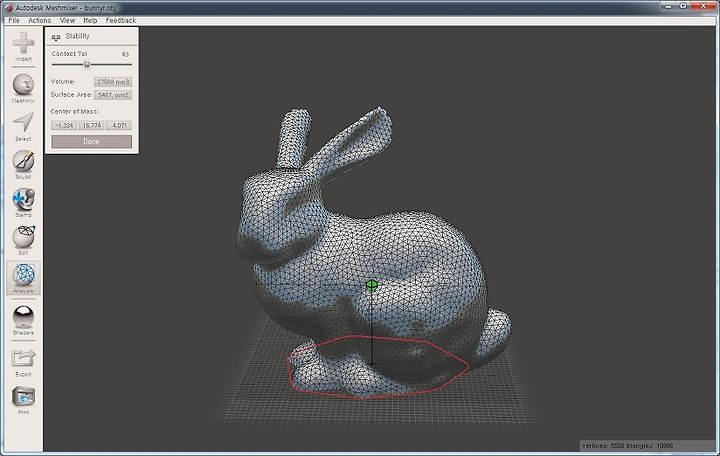Viewport: 720px width, 456px height.
Task: Open the Stamp tool
Action: tap(23, 202)
